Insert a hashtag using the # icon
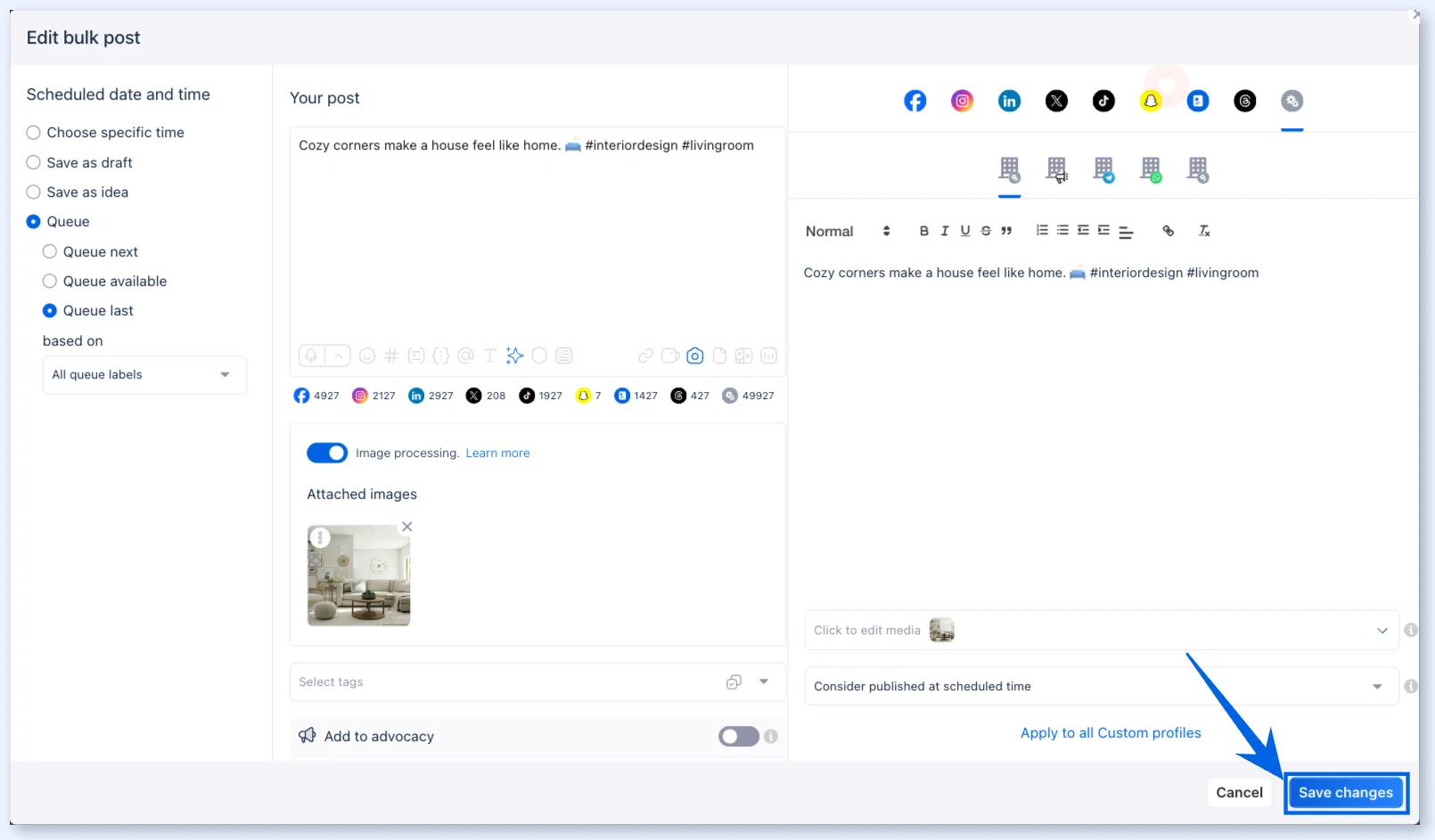Image resolution: width=1435 pixels, height=840 pixels. [x=391, y=356]
